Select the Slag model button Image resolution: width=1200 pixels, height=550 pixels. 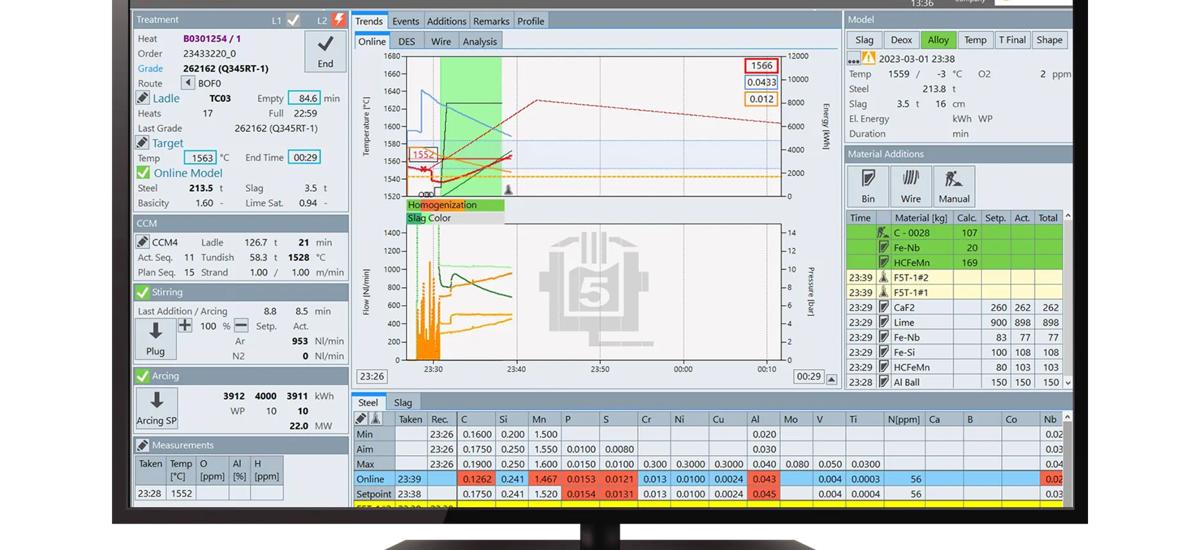pyautogui.click(x=864, y=40)
